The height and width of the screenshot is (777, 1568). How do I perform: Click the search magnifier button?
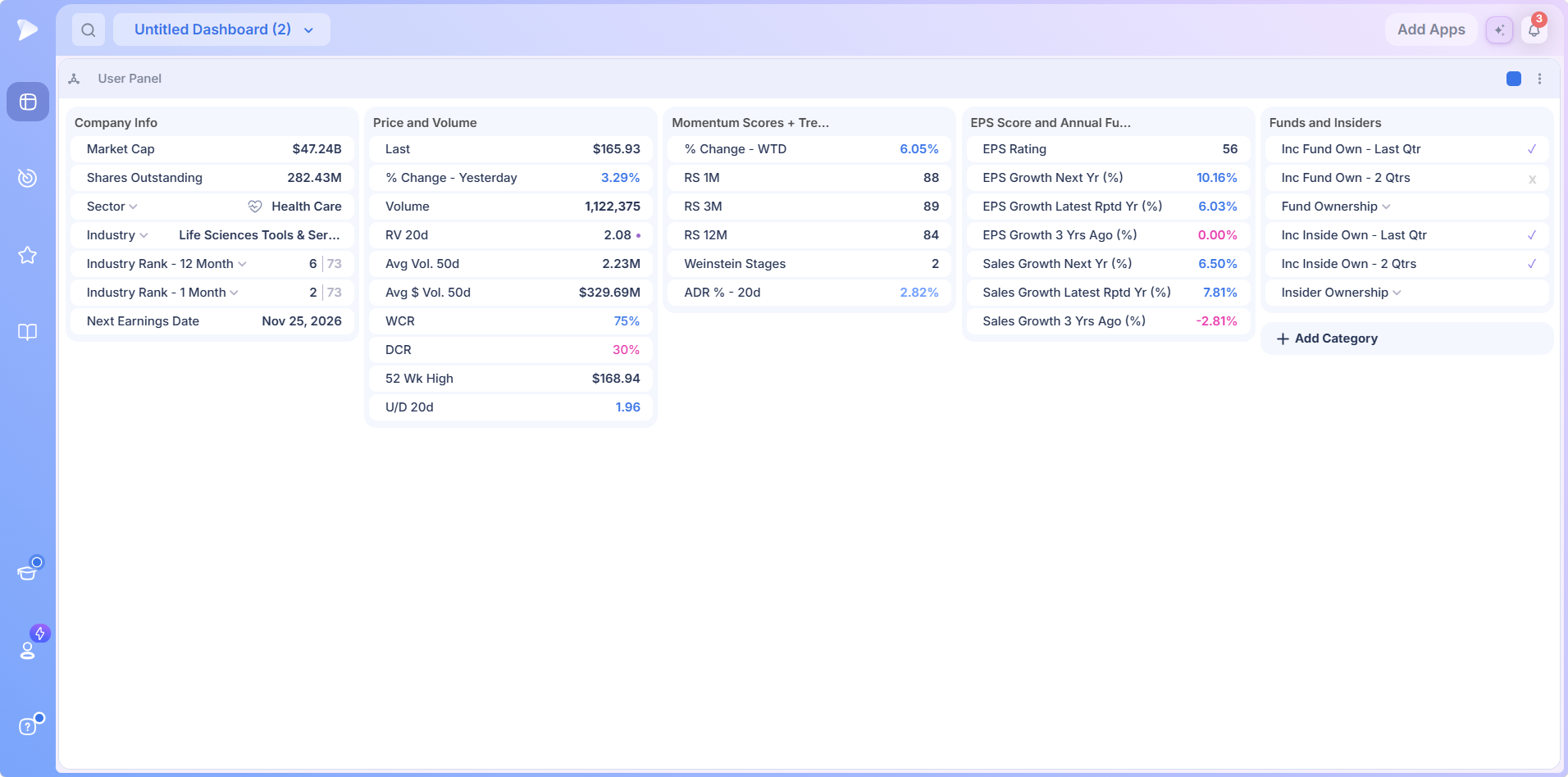89,30
